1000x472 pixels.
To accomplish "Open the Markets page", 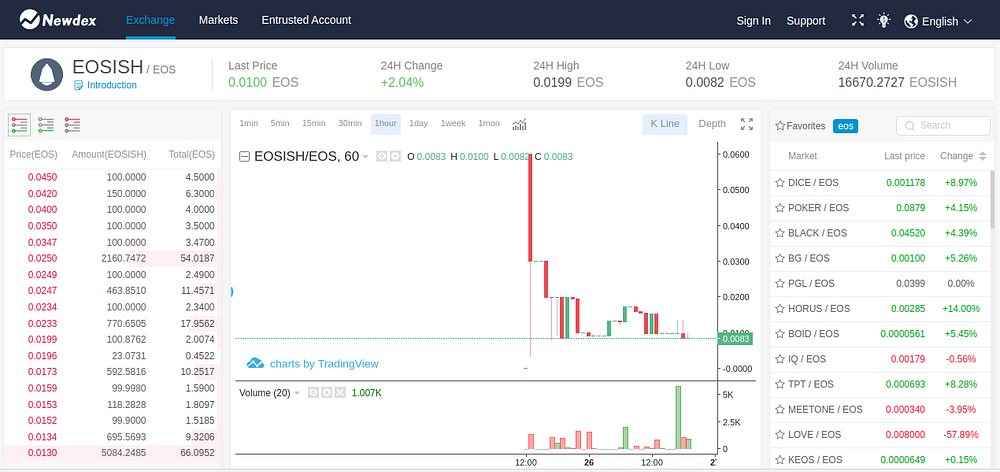I will pyautogui.click(x=218, y=20).
